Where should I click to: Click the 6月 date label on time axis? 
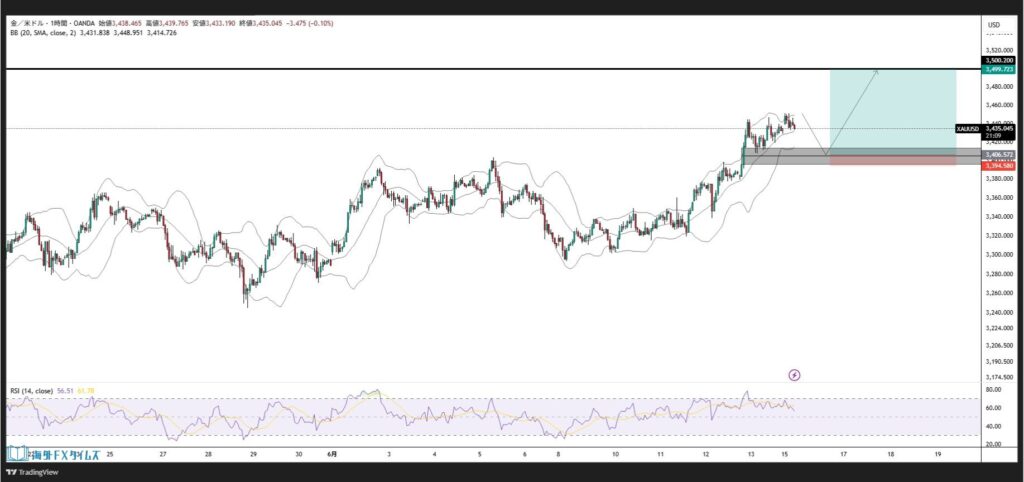click(x=333, y=453)
